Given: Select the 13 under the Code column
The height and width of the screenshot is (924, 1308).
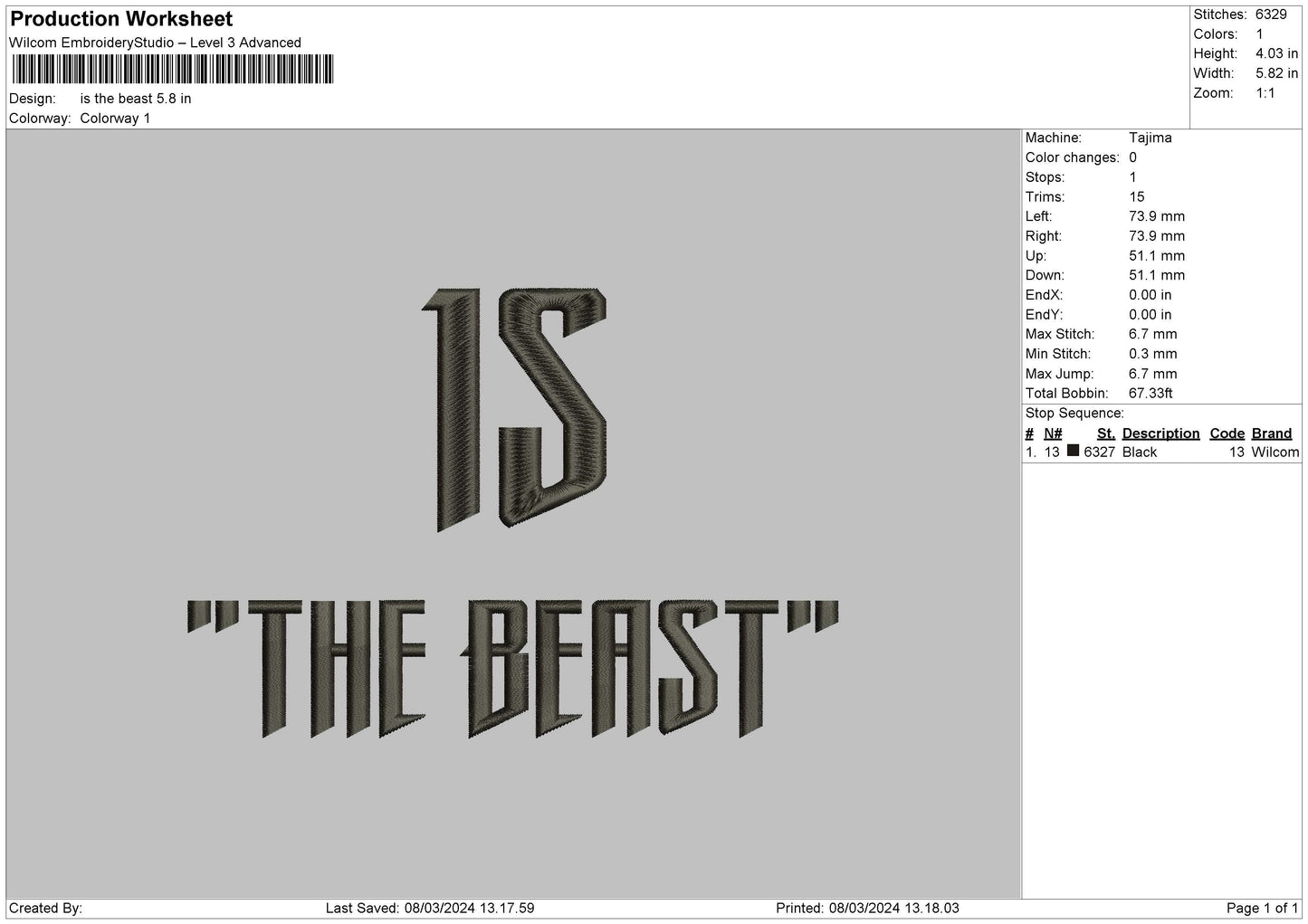Looking at the screenshot, I should click(1237, 452).
